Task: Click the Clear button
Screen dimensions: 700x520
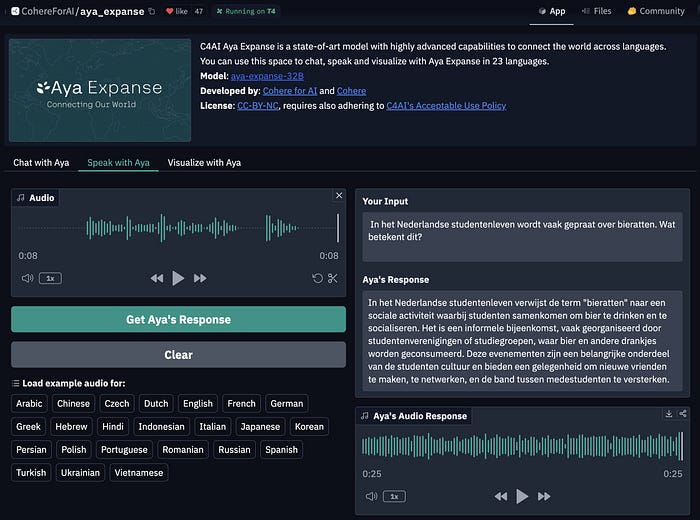Action: point(178,354)
